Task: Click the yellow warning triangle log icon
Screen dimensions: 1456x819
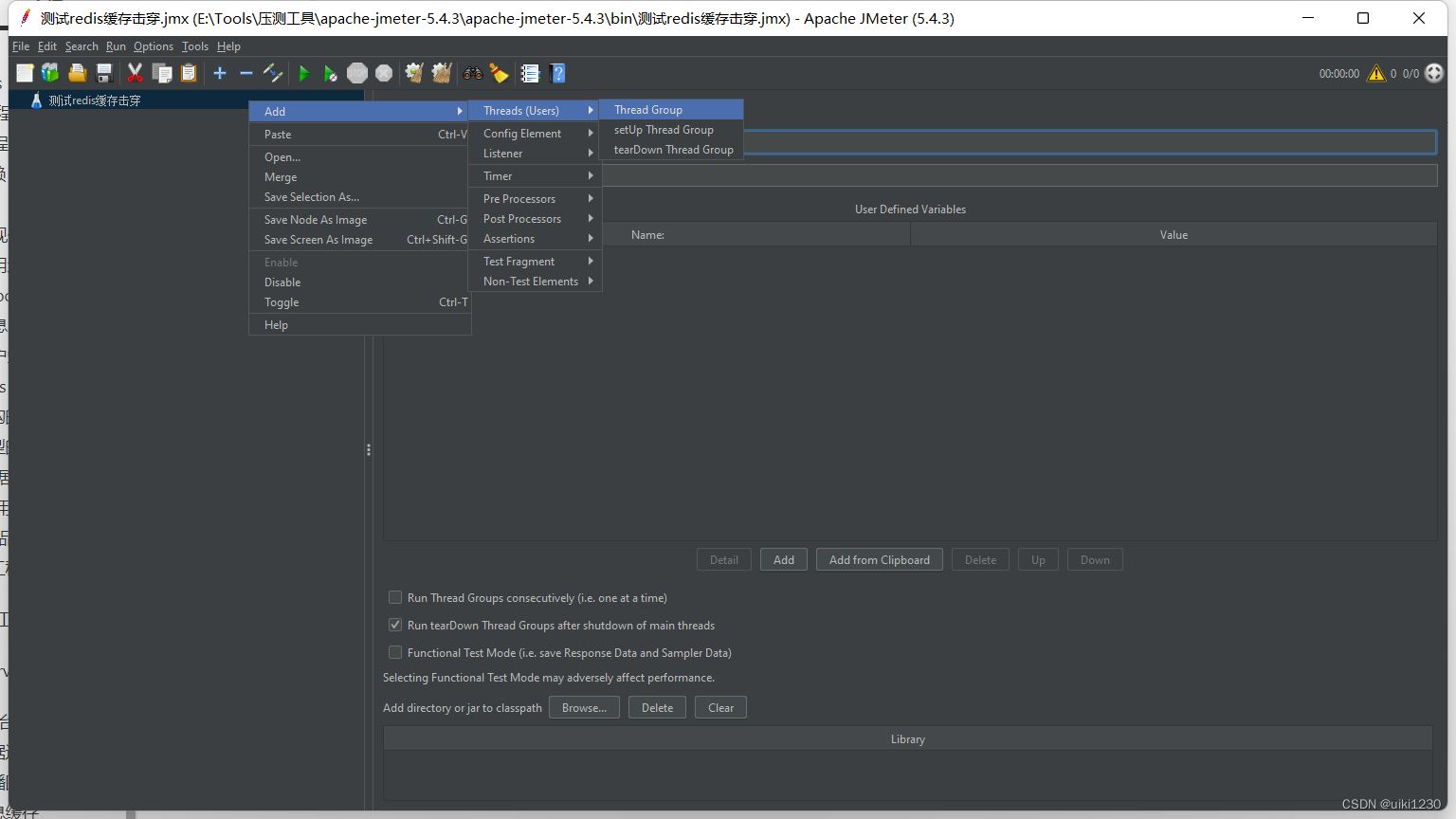Action: coord(1376,73)
